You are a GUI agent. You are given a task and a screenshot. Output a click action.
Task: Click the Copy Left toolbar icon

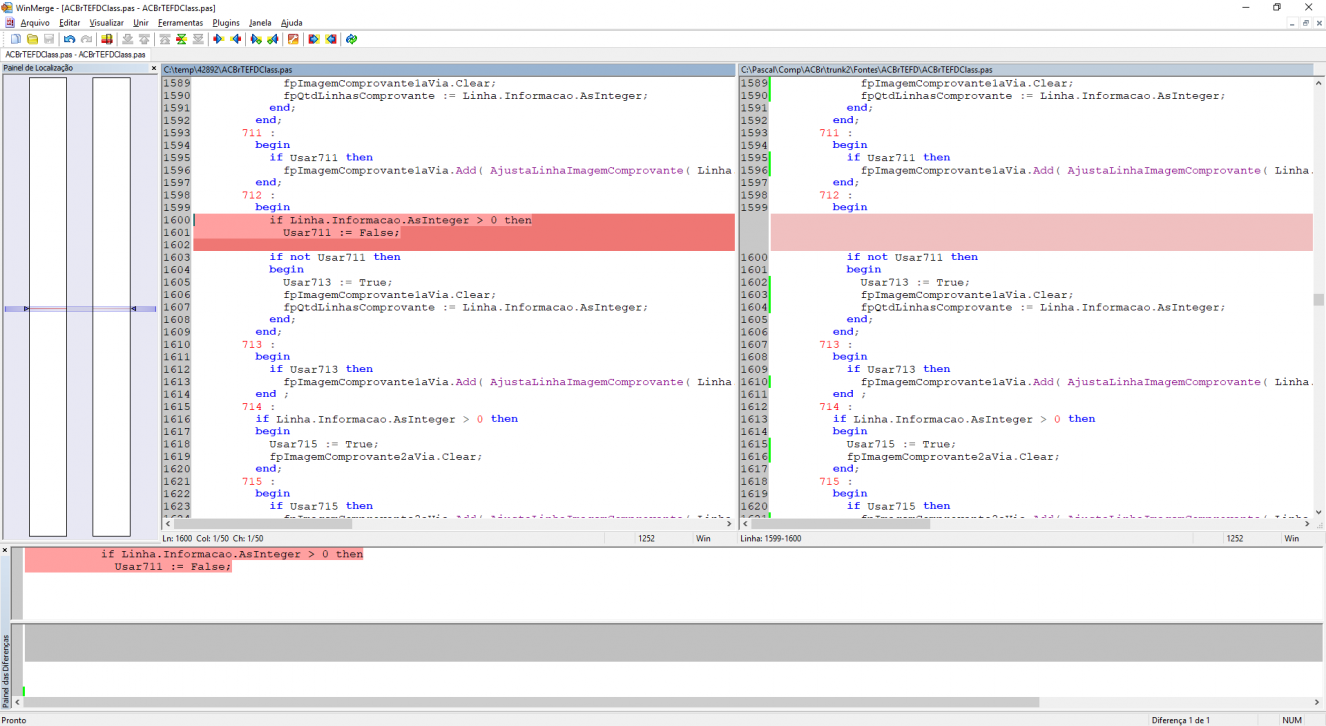point(235,39)
